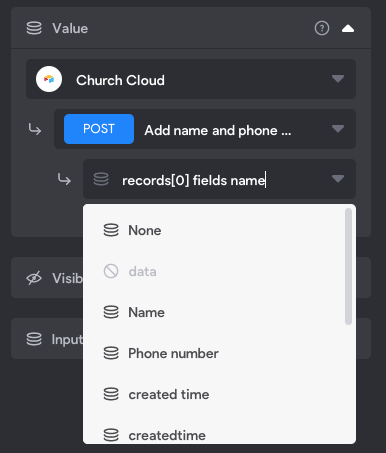
Task: Toggle the Visibility section eye icon
Action: pyautogui.click(x=34, y=278)
